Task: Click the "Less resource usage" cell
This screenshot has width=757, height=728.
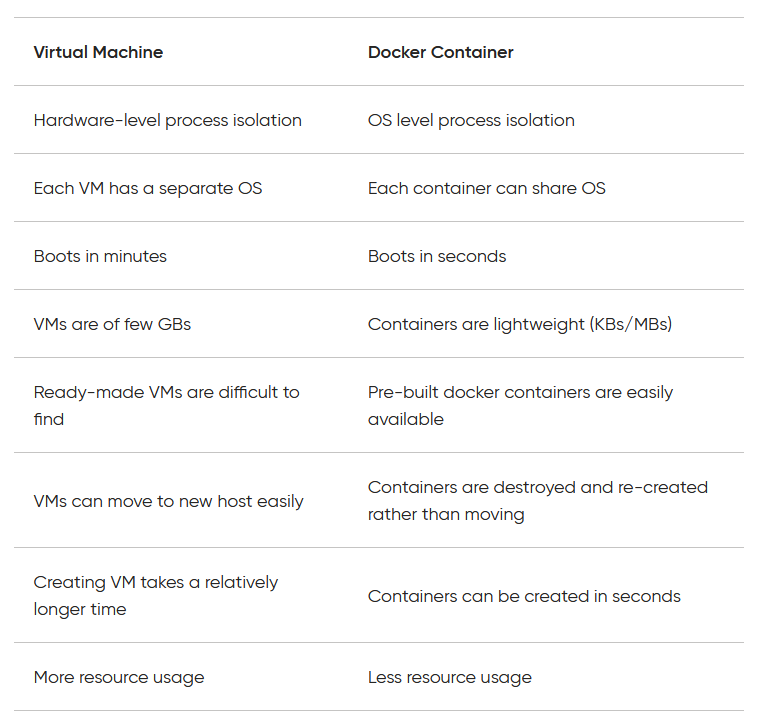Action: [x=449, y=677]
